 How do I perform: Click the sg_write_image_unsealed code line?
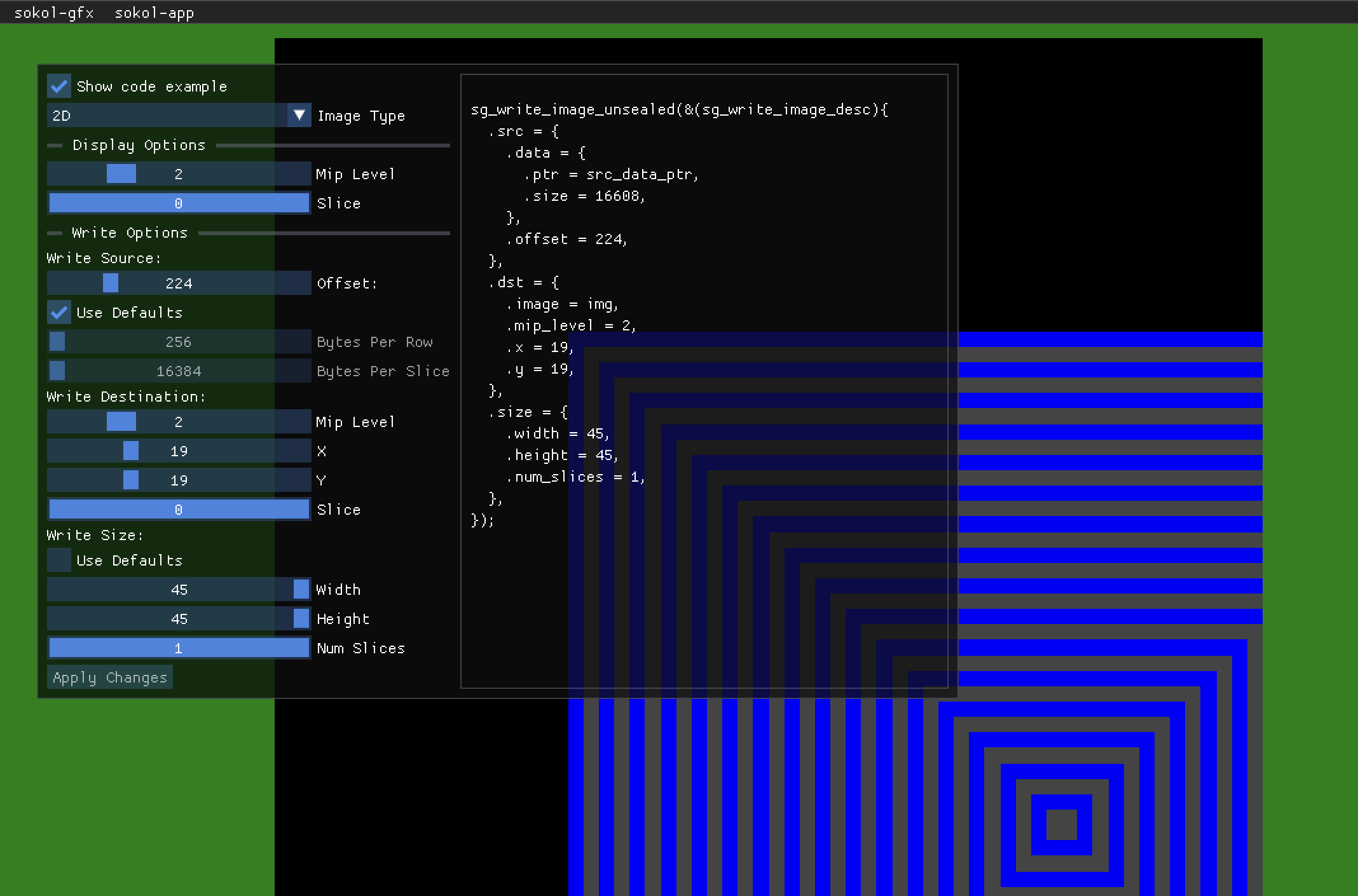(680, 109)
